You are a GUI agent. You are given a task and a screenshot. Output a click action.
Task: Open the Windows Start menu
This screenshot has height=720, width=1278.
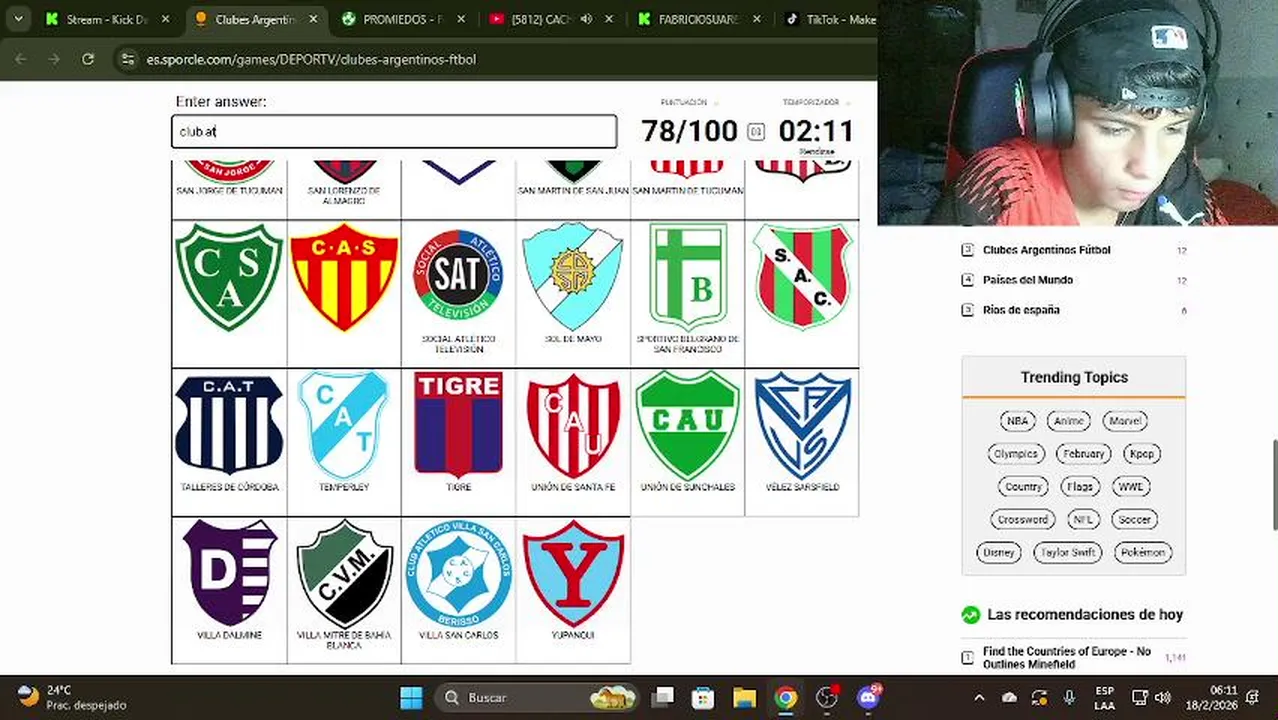(411, 698)
